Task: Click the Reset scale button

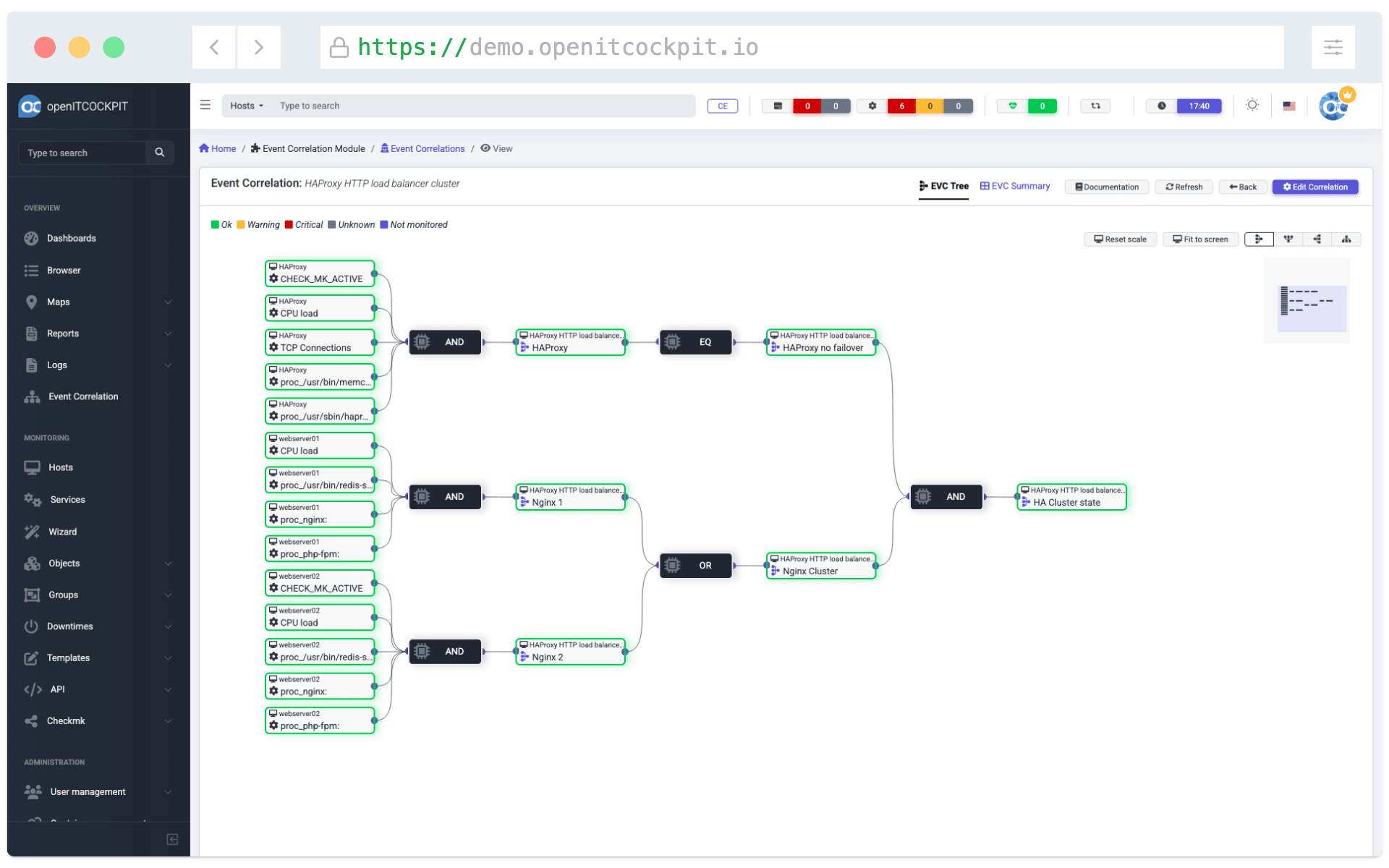Action: coord(1120,239)
